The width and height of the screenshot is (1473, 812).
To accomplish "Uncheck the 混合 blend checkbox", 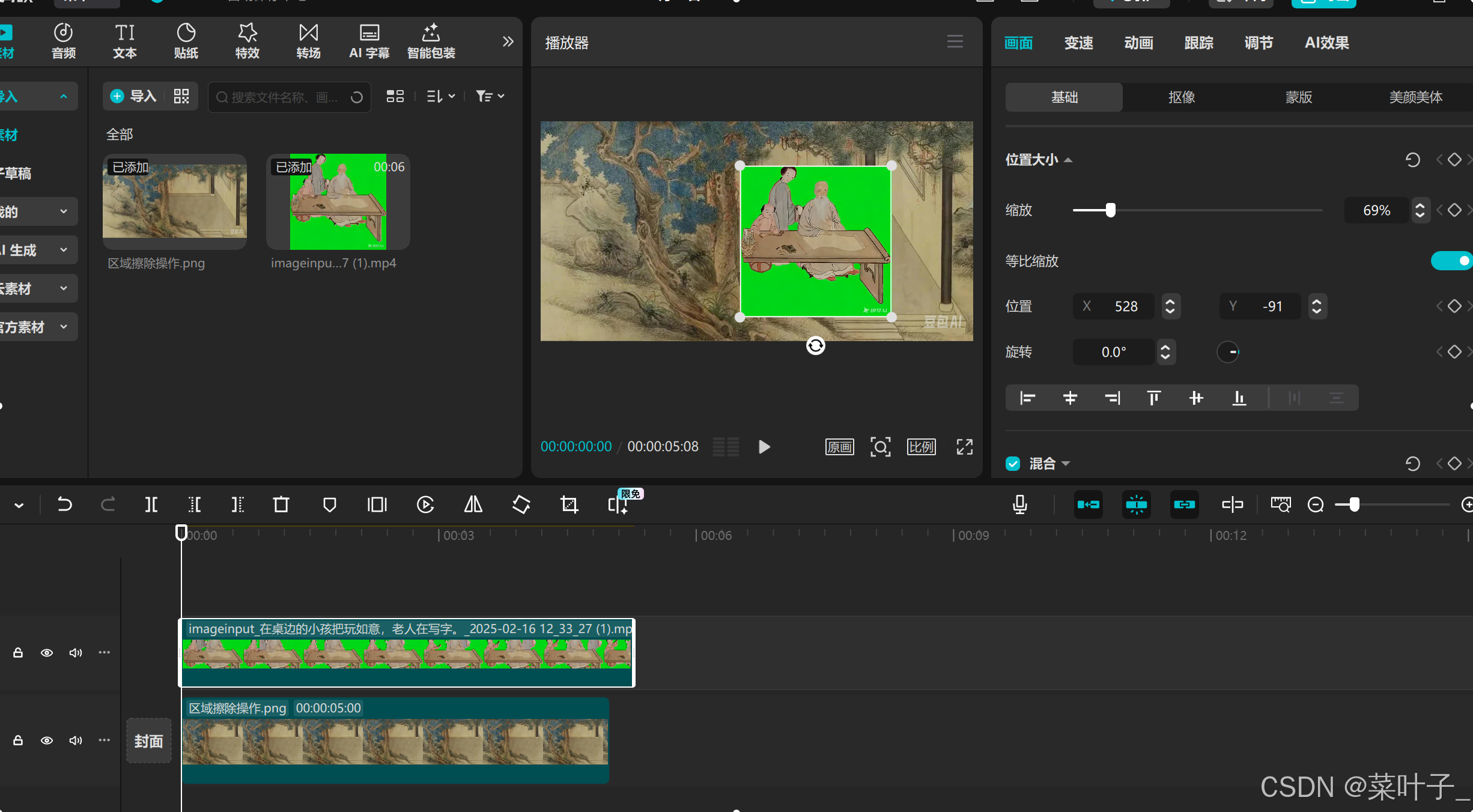I will click(1013, 464).
